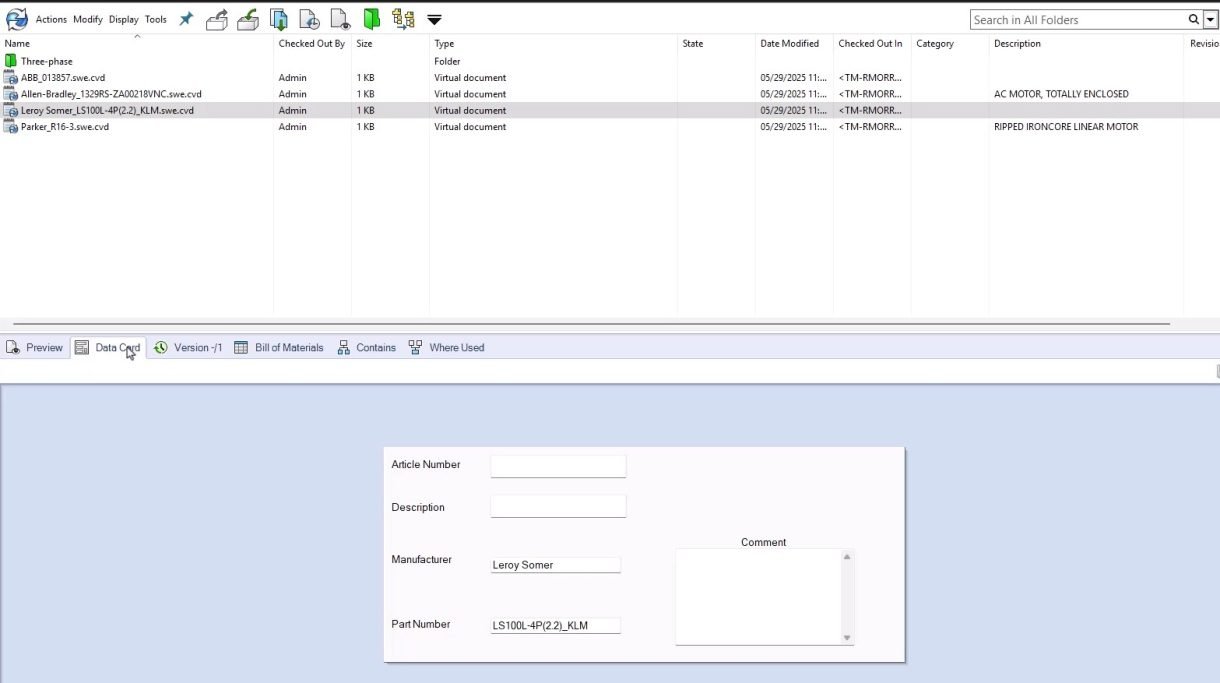
Task: Click the Check In box icon
Action: (x=248, y=19)
